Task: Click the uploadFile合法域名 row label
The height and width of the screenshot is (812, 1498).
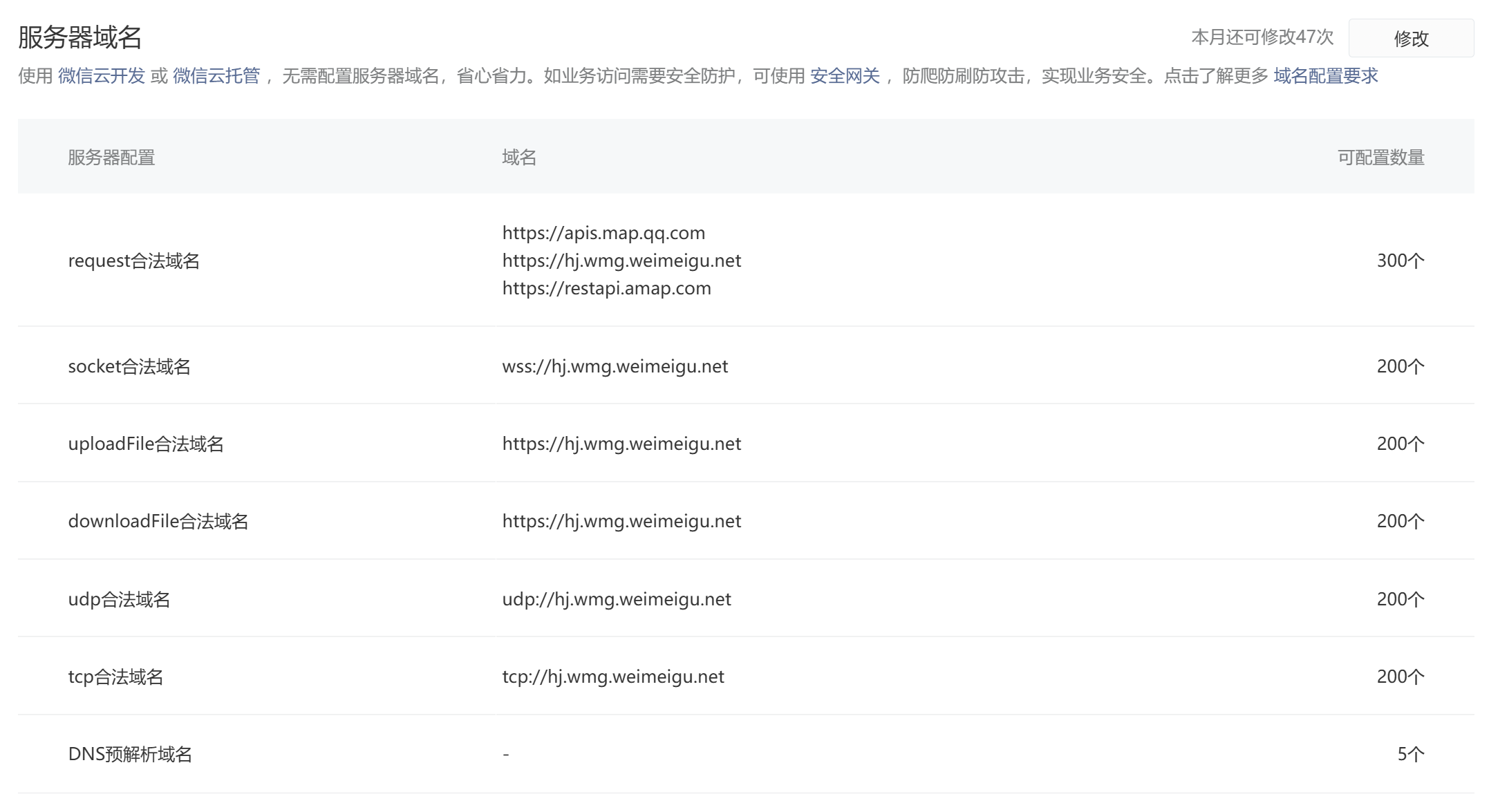Action: (146, 444)
